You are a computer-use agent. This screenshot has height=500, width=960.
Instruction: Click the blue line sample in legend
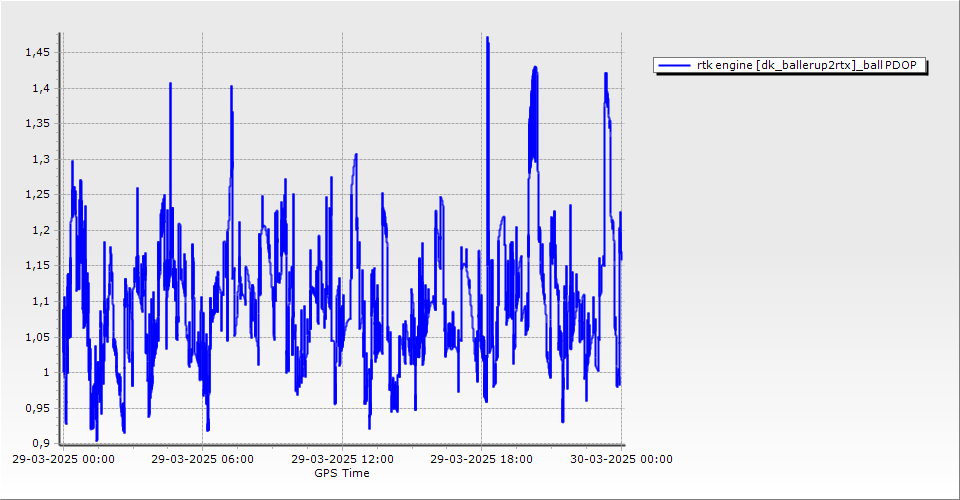pos(674,65)
